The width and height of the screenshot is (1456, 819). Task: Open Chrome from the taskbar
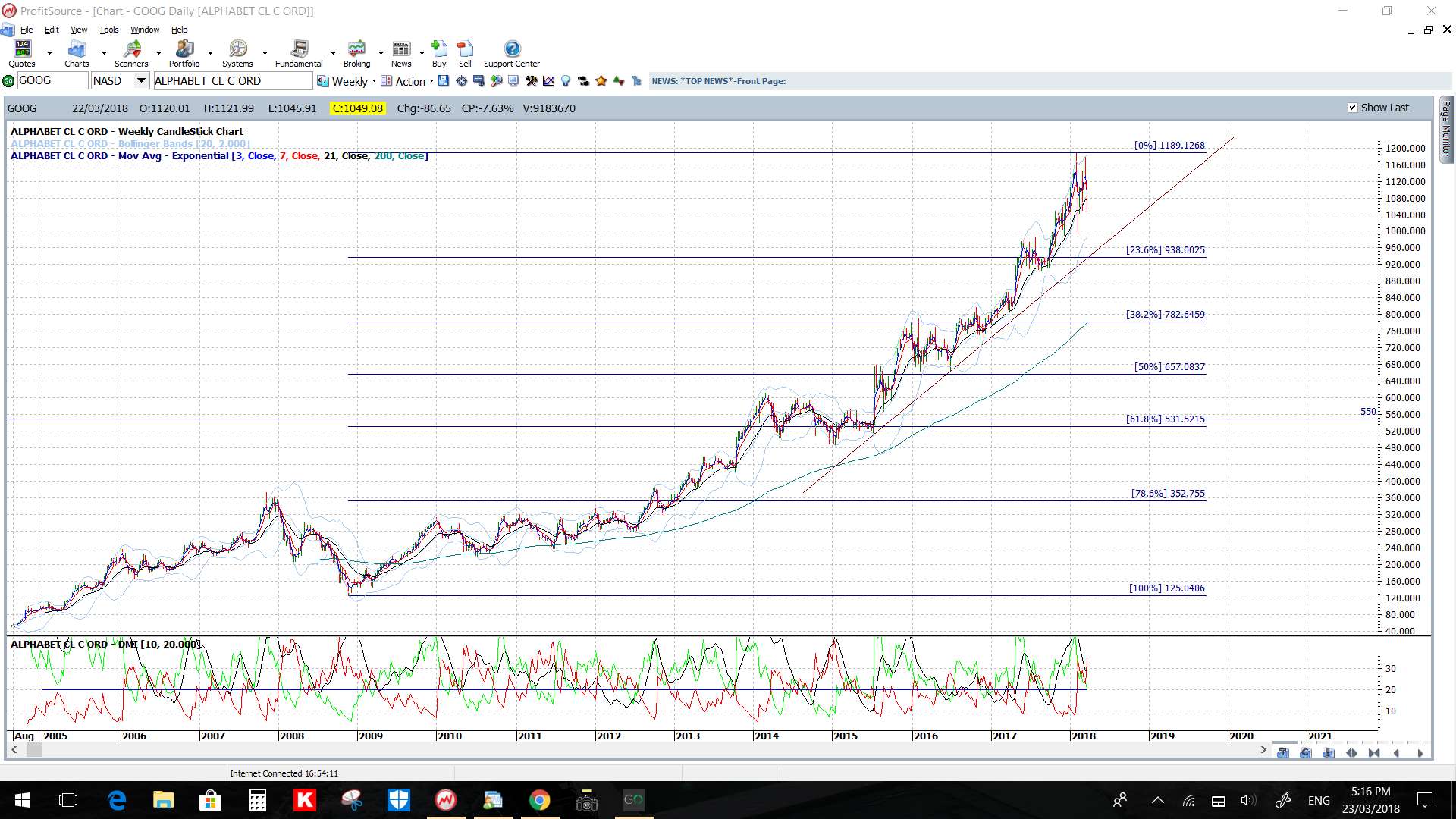click(539, 800)
